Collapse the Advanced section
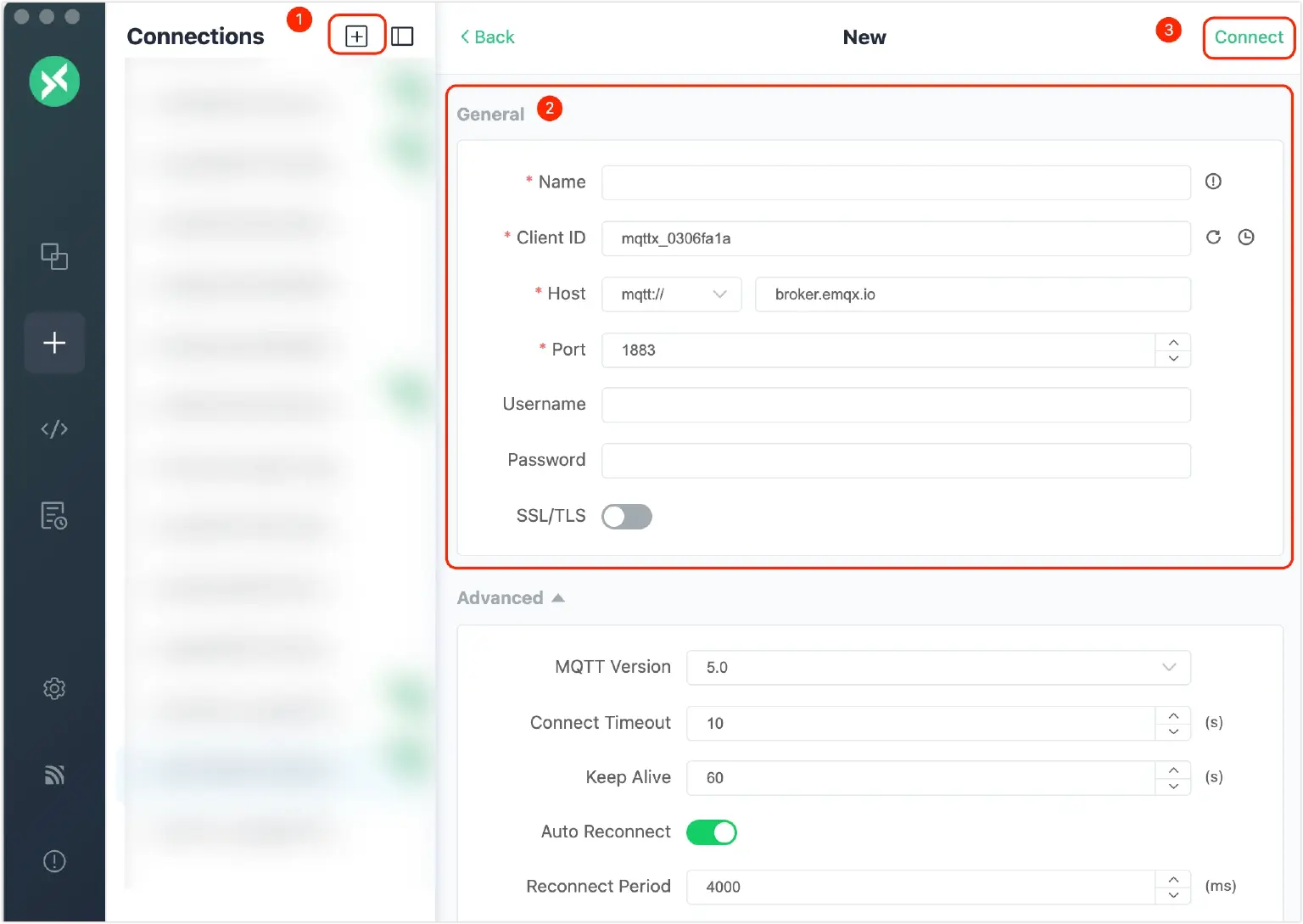 (x=558, y=597)
